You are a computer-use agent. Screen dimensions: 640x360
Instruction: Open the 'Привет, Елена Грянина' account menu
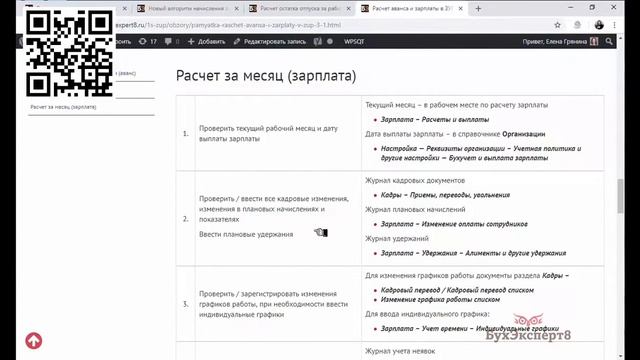(x=560, y=41)
